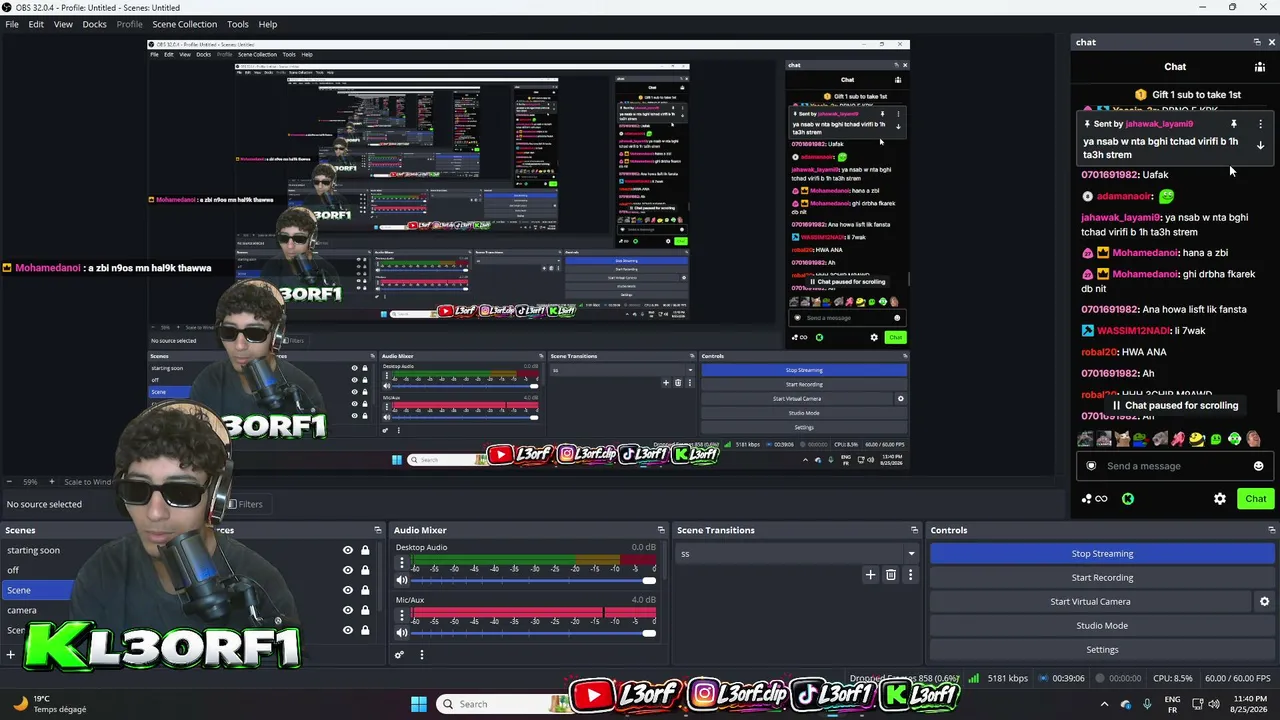Unlock the first source row
1280x720 pixels.
tap(365, 550)
